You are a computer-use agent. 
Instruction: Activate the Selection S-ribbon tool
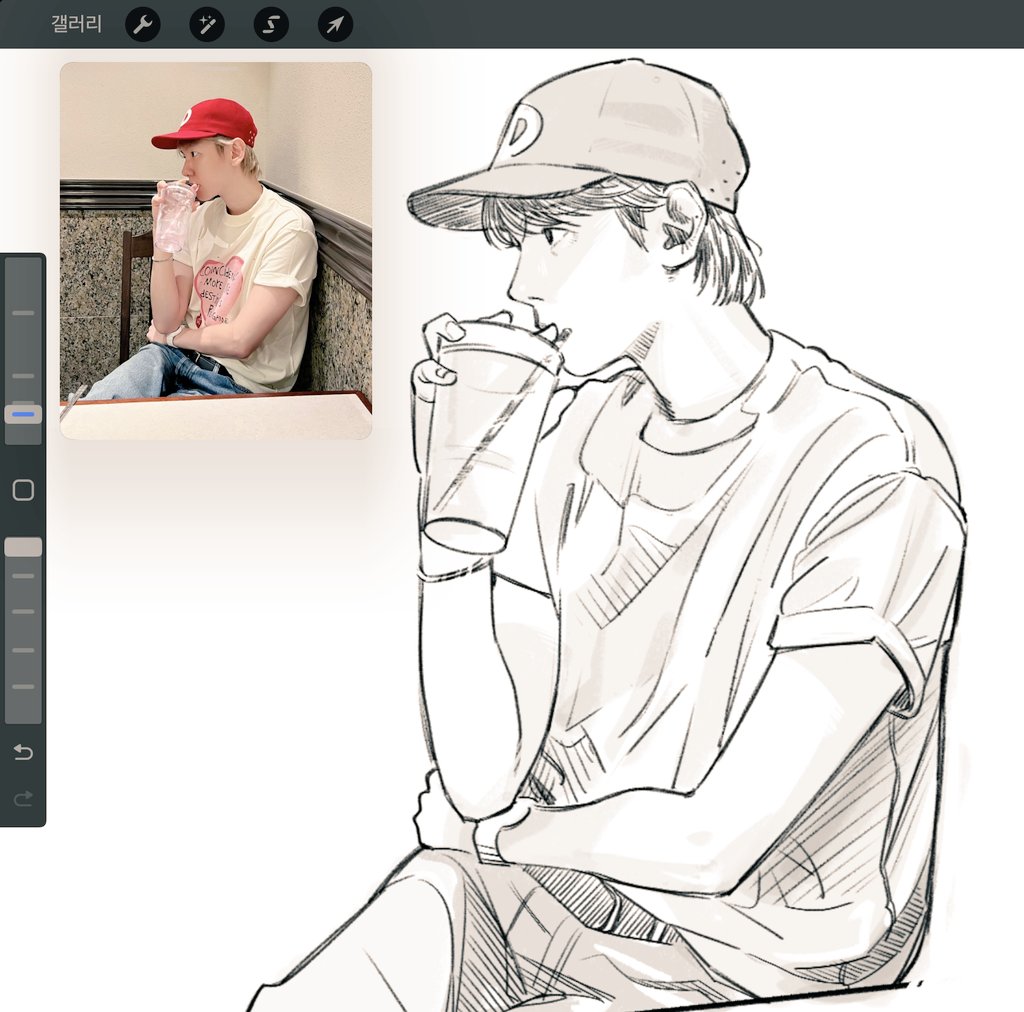(x=271, y=25)
